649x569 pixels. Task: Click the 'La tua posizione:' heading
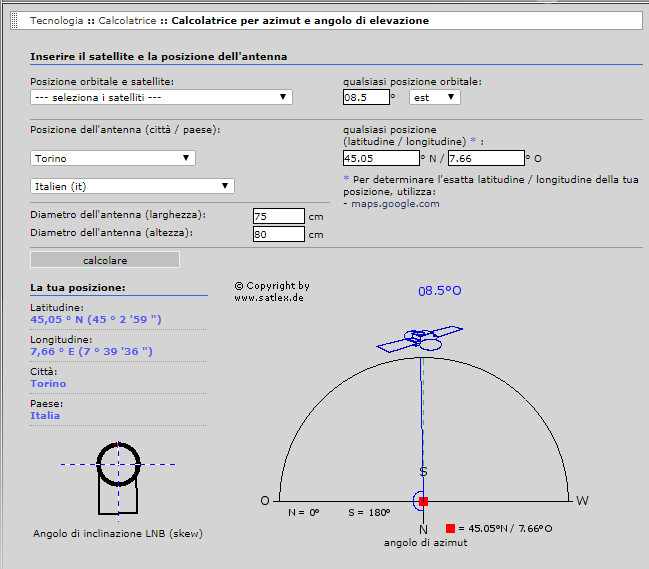coord(78,288)
